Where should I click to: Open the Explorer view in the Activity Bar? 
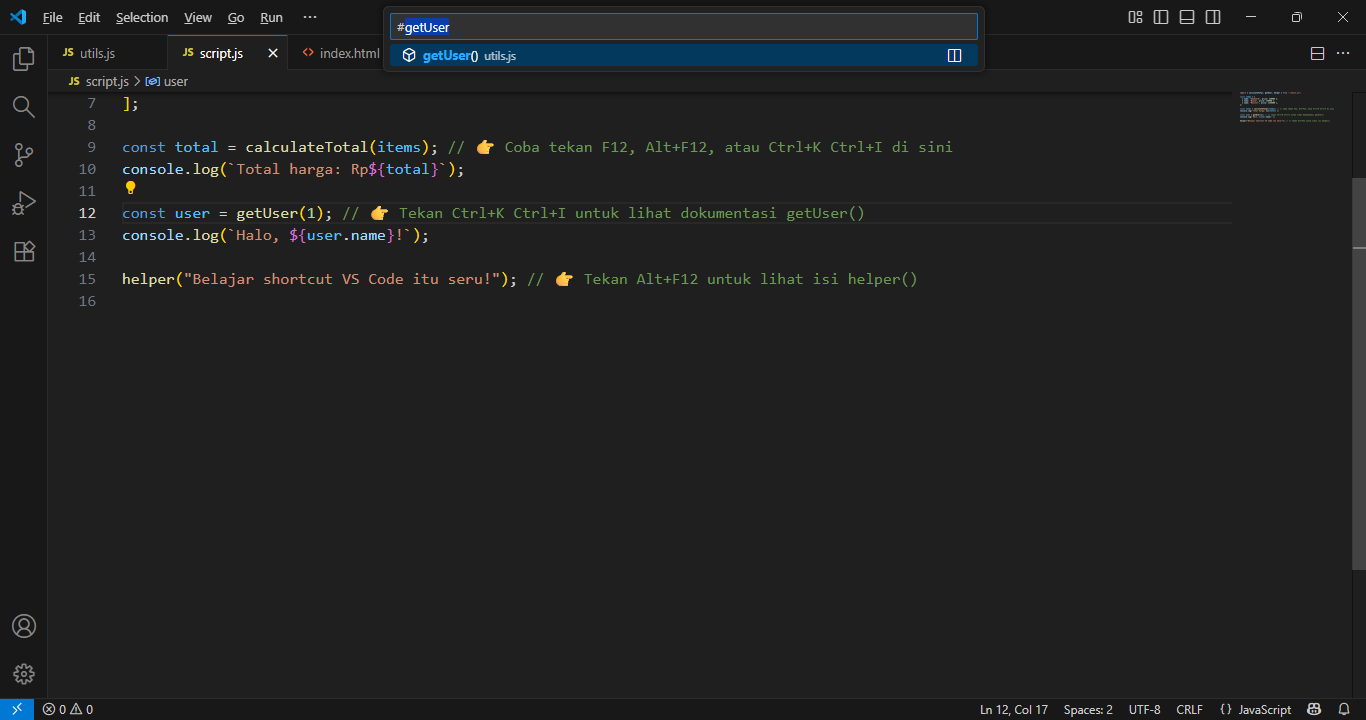22,59
